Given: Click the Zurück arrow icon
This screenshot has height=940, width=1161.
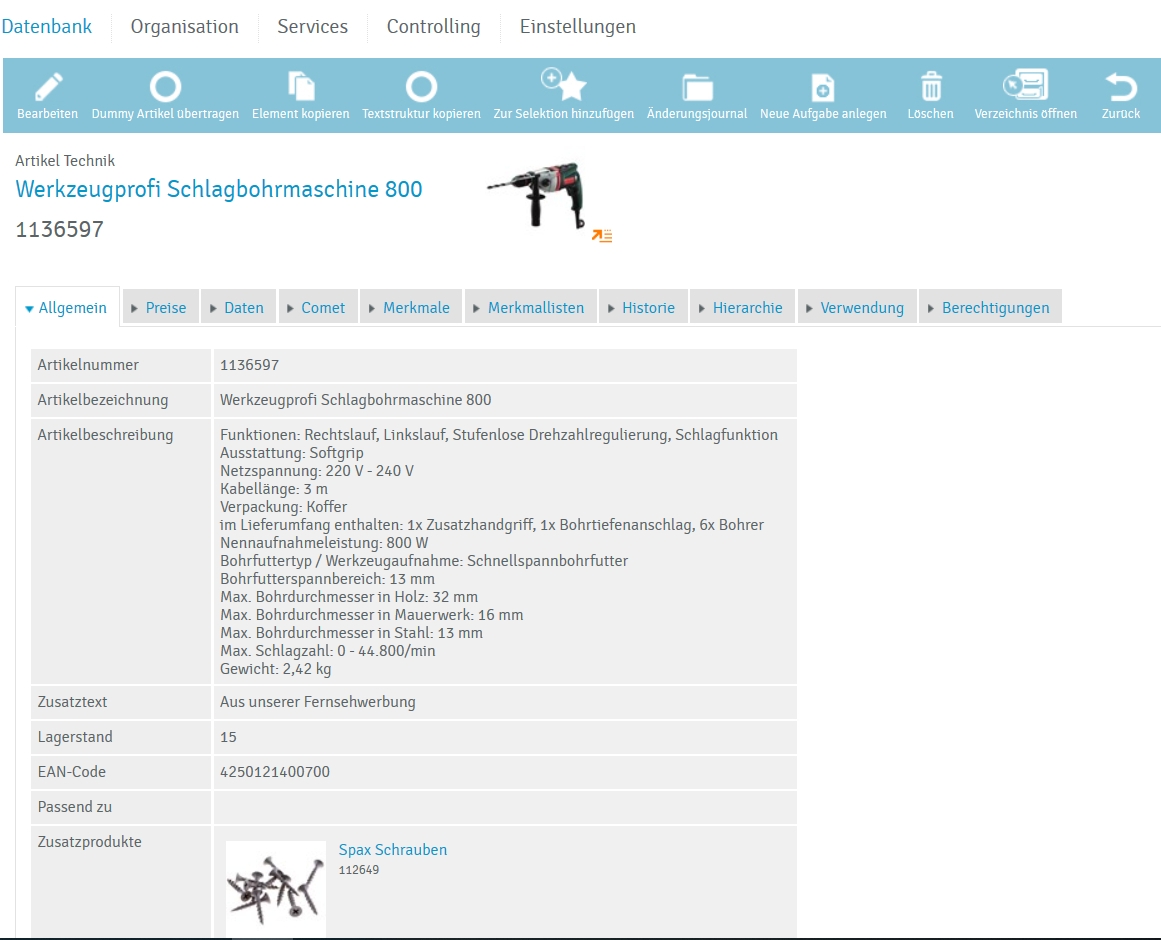Looking at the screenshot, I should click(x=1121, y=87).
